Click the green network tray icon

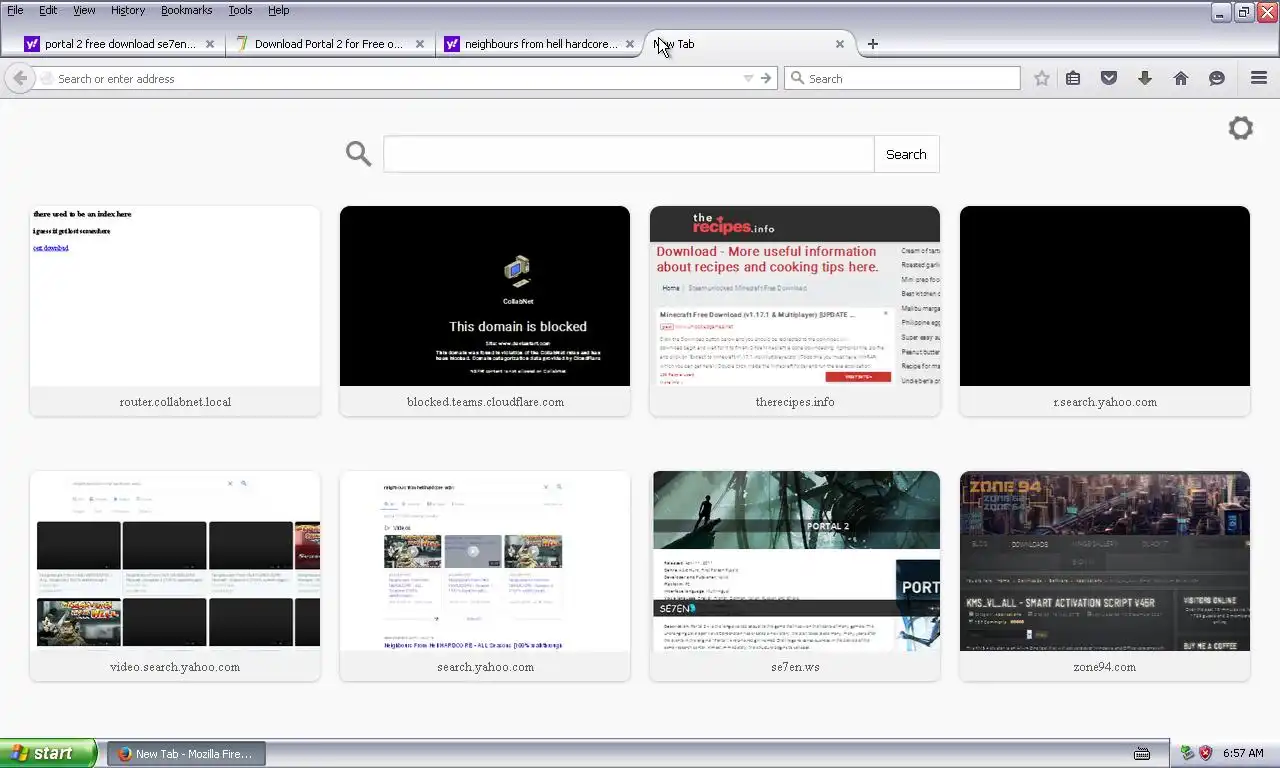pos(1187,753)
